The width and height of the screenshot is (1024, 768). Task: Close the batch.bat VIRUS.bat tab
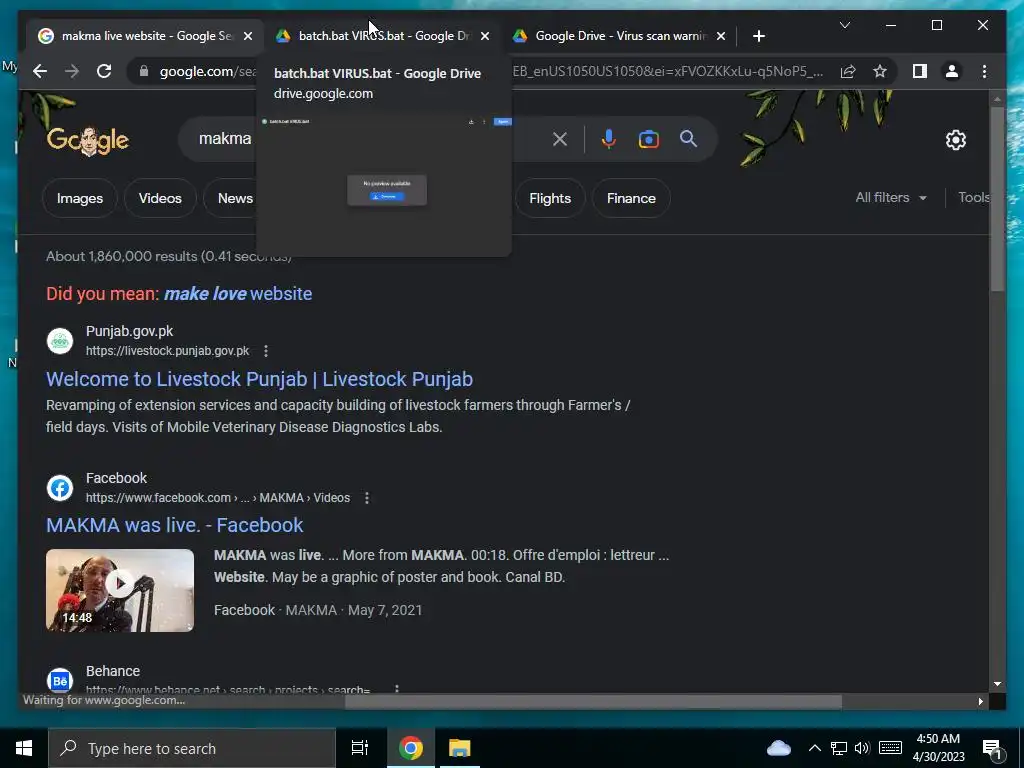tap(485, 37)
